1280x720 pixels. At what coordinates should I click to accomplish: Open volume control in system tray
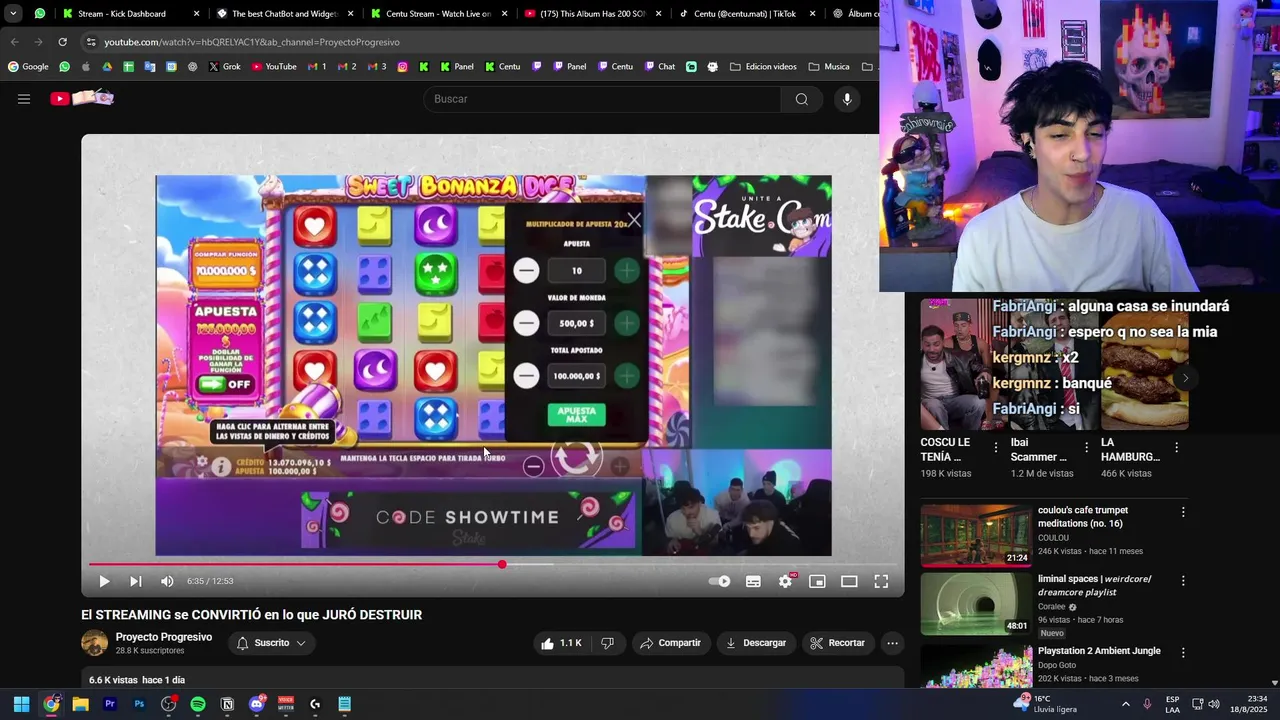tap(1214, 704)
